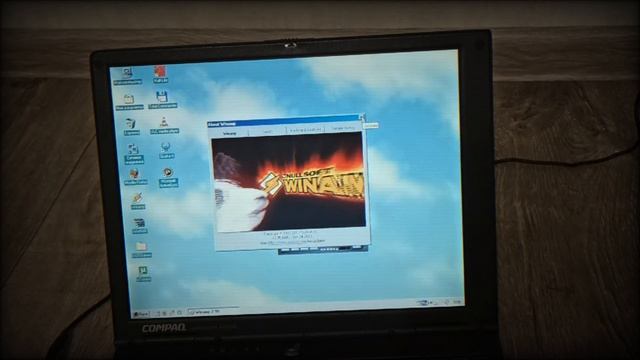Open the Recycle Bin icon
Image resolution: width=640 pixels, height=360 pixels.
click(131, 127)
